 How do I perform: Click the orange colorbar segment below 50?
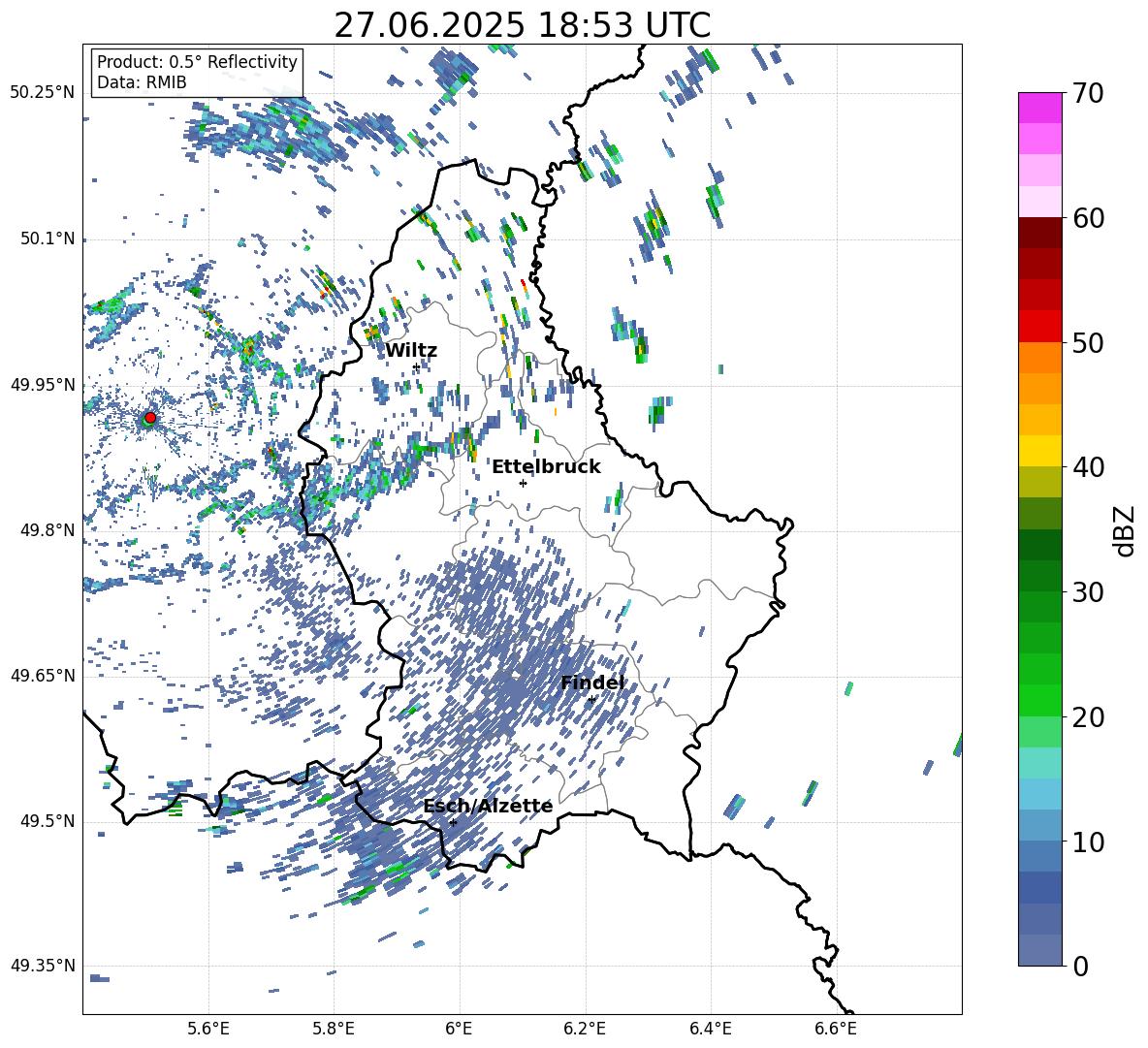coord(1040,357)
